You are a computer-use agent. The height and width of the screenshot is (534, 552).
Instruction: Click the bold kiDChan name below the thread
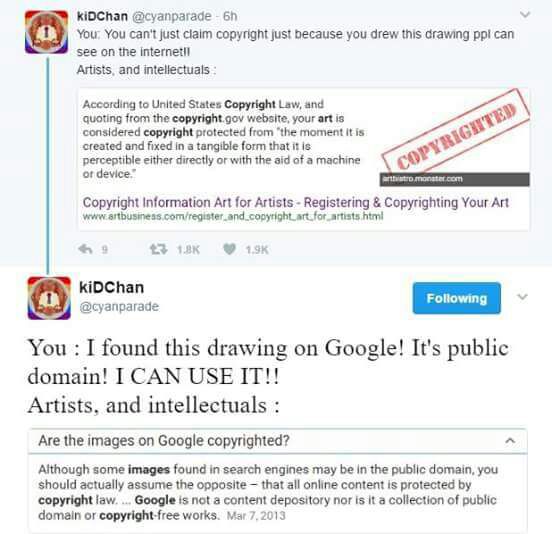click(x=112, y=288)
